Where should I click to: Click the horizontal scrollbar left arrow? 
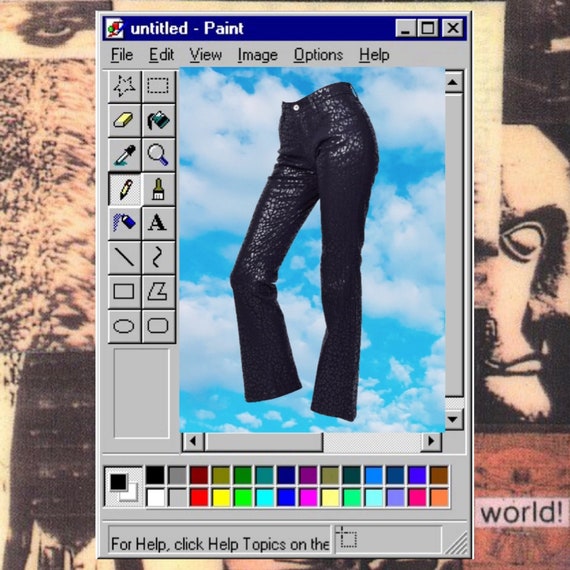tap(193, 441)
